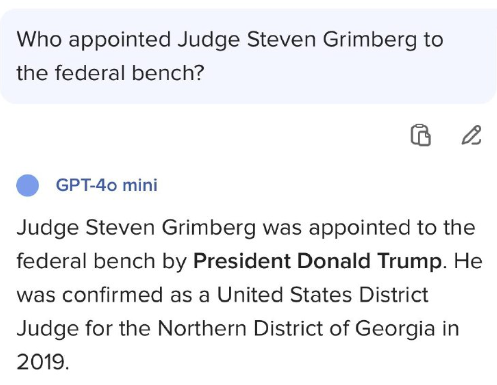
Task: Click the bold President Donald Trump text
Action: (x=318, y=261)
